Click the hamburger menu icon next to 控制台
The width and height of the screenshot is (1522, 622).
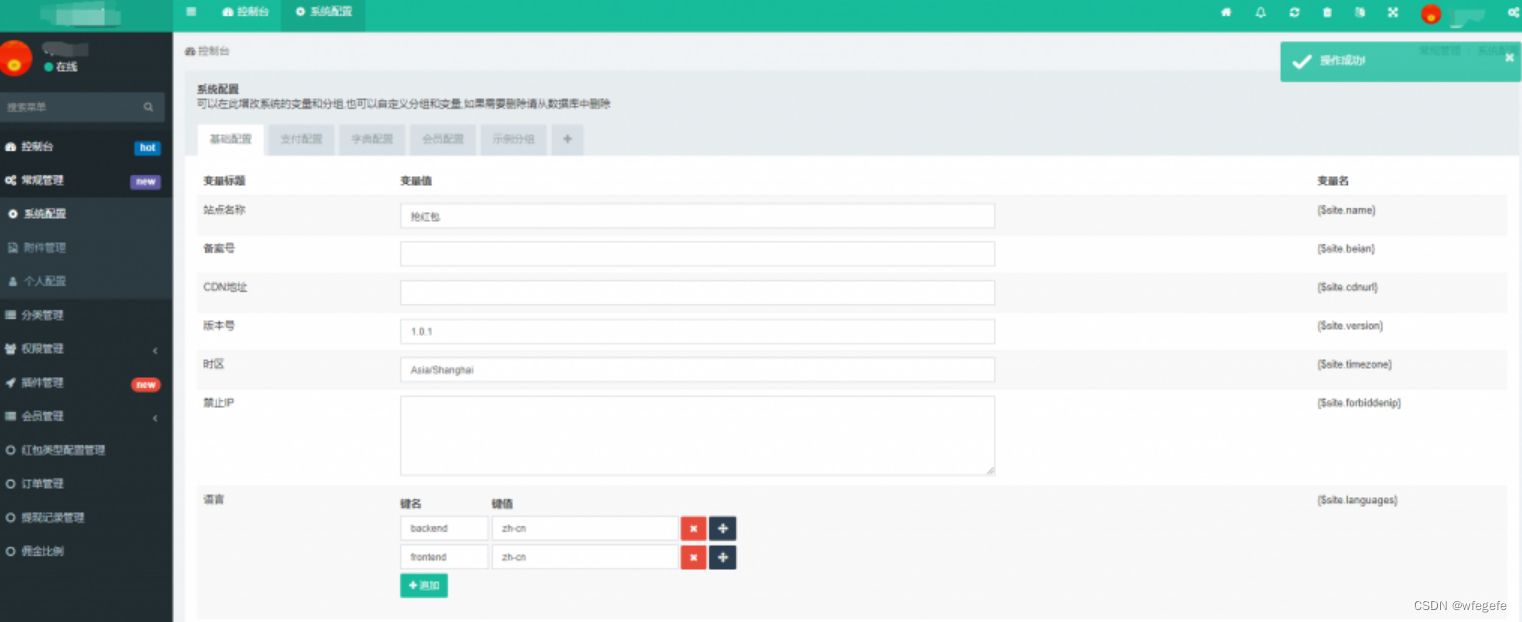pyautogui.click(x=190, y=13)
